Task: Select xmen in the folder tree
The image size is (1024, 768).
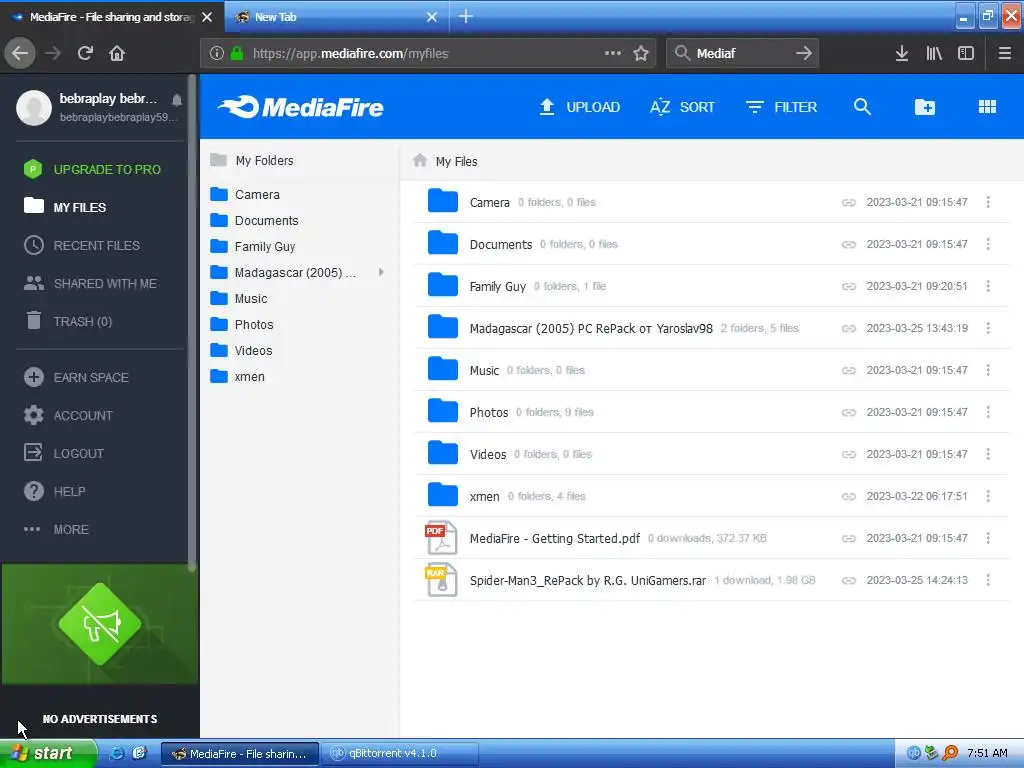Action: tap(237, 377)
